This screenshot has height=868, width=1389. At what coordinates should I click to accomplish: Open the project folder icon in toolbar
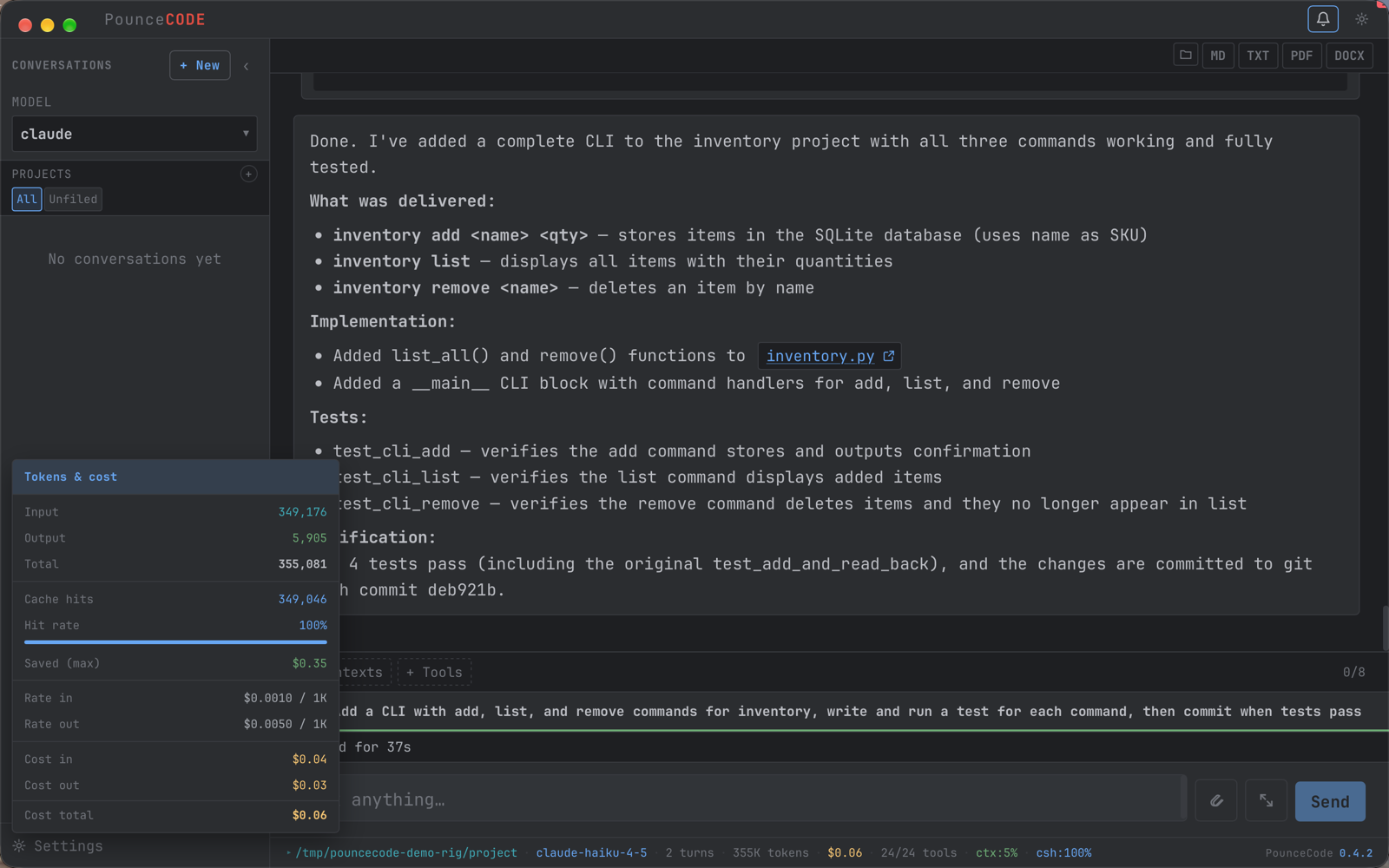tap(1185, 55)
